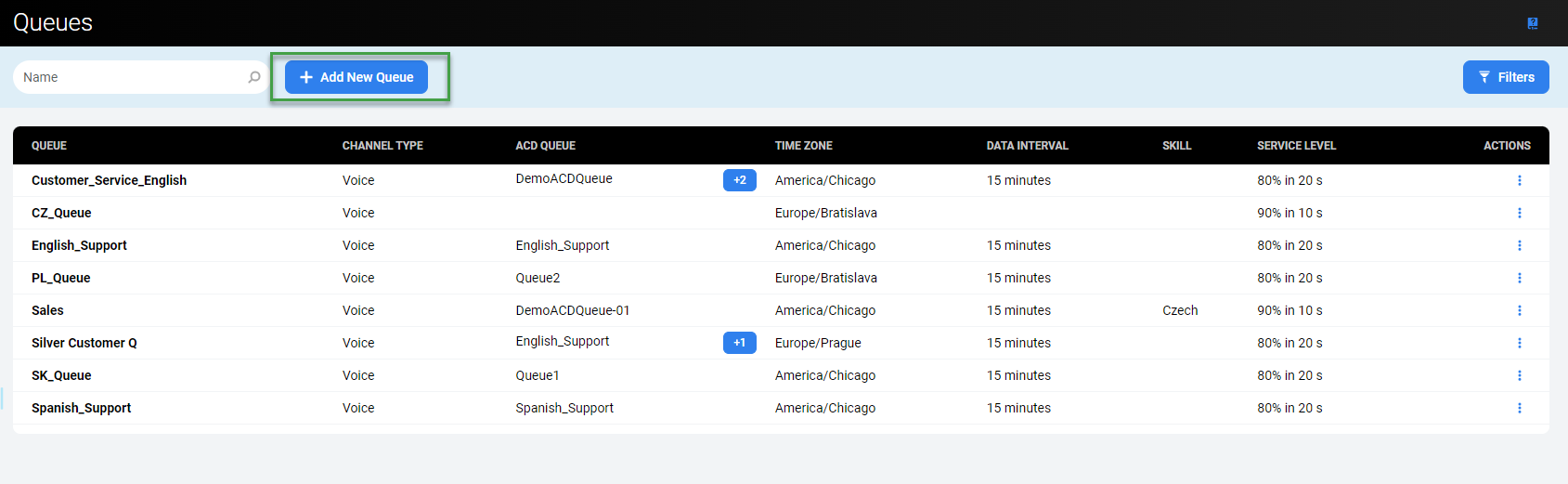Open three-dot menu for English_Support queue
The height and width of the screenshot is (484, 1568).
pyautogui.click(x=1519, y=245)
